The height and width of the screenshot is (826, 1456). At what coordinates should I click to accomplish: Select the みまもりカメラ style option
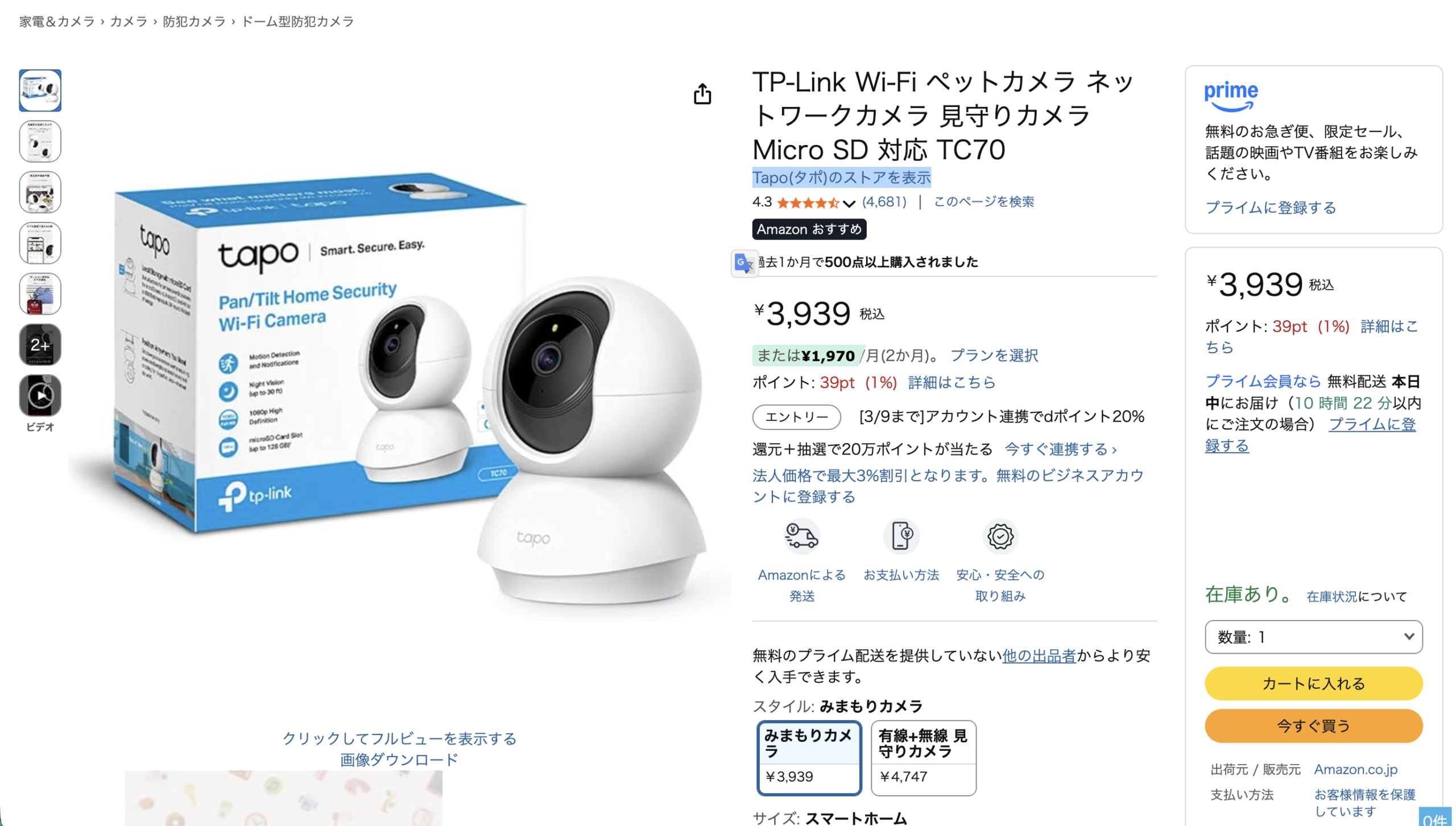809,758
